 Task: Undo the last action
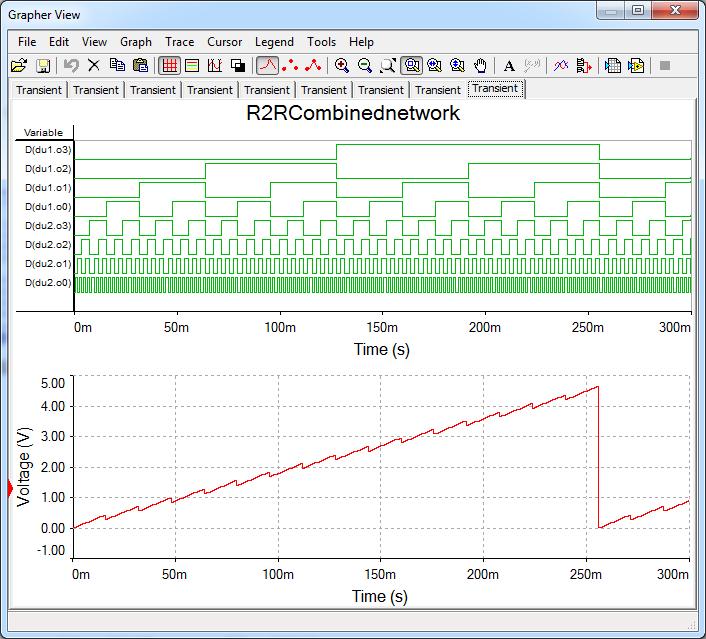(x=71, y=66)
